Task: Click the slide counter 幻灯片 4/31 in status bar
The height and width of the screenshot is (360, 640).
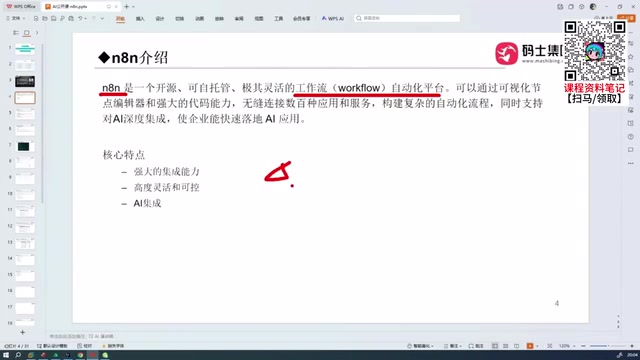Action: [17, 346]
